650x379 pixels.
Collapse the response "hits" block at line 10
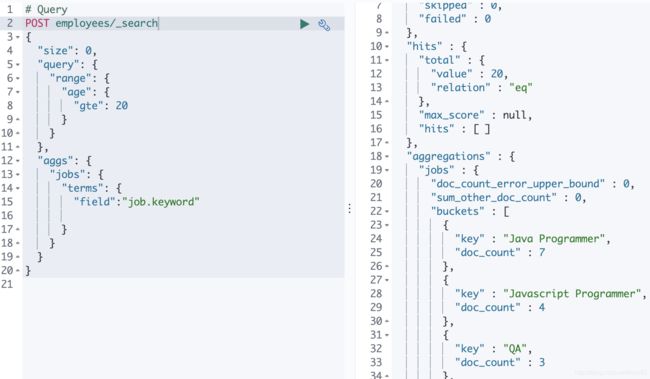pos(387,46)
